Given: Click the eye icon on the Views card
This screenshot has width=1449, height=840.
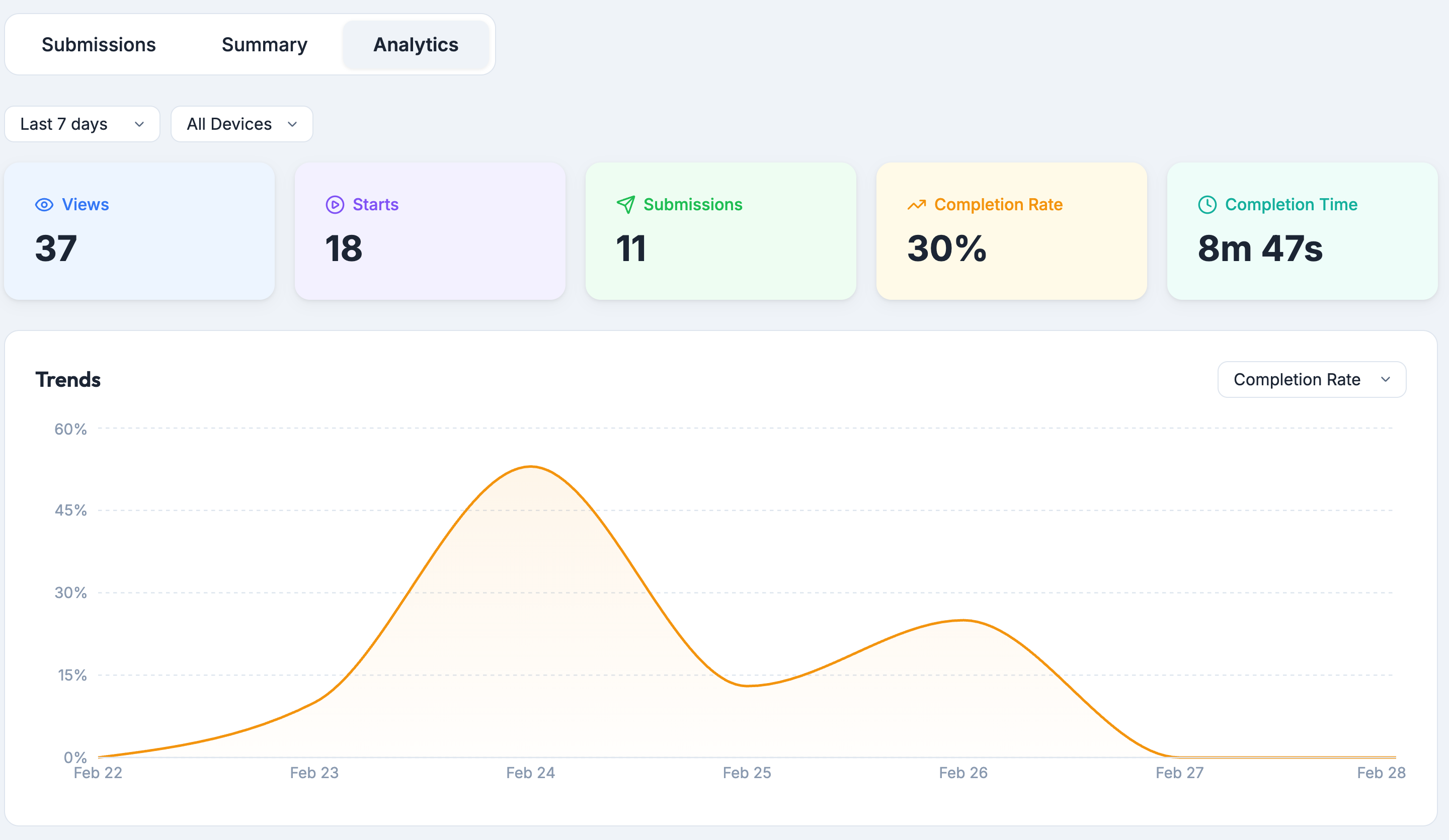Looking at the screenshot, I should point(44,205).
